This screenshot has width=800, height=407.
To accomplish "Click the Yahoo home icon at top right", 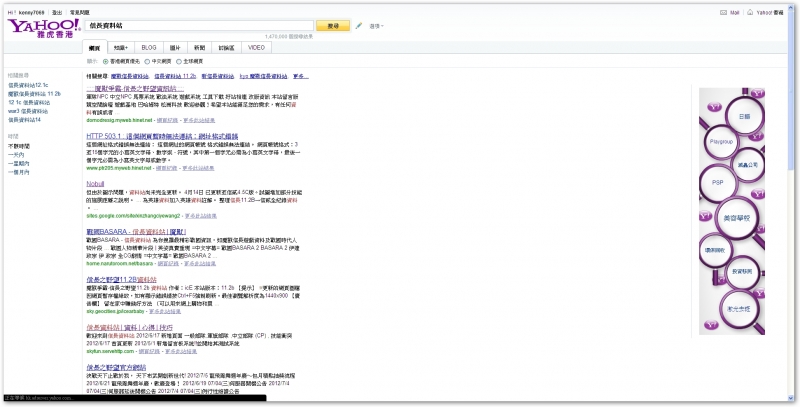I will 749,13.
